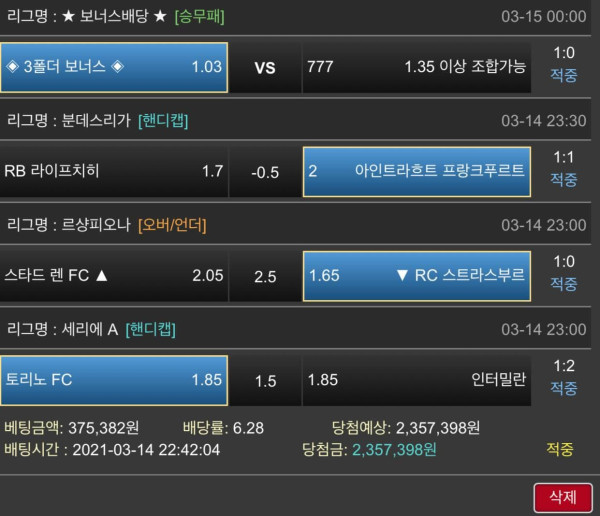Click the down triangle icon beside RC 스트라스부르
The height and width of the screenshot is (516, 600).
click(x=402, y=276)
